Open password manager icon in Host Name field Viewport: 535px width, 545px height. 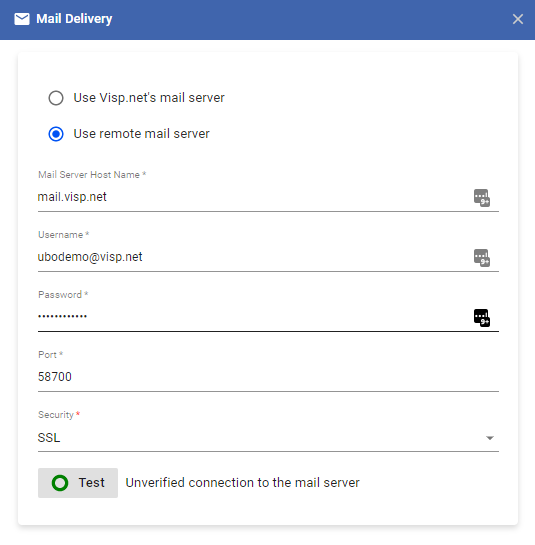coord(482,198)
